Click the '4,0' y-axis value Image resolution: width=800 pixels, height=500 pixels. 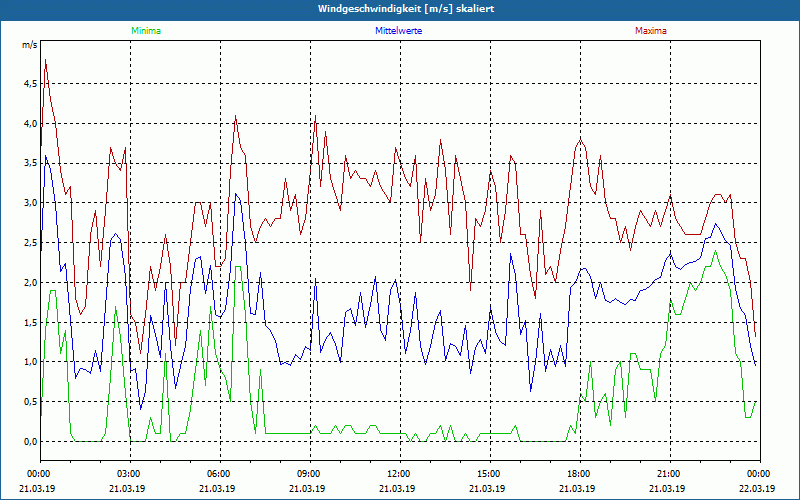coord(30,123)
